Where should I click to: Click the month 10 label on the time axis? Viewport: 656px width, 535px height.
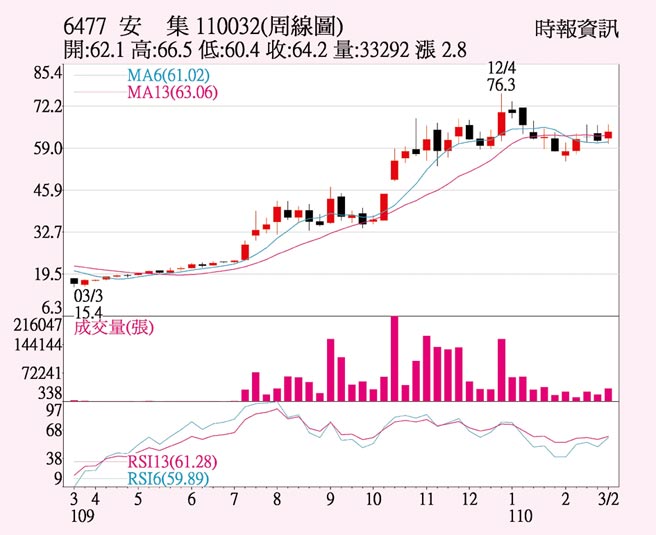pyautogui.click(x=372, y=499)
